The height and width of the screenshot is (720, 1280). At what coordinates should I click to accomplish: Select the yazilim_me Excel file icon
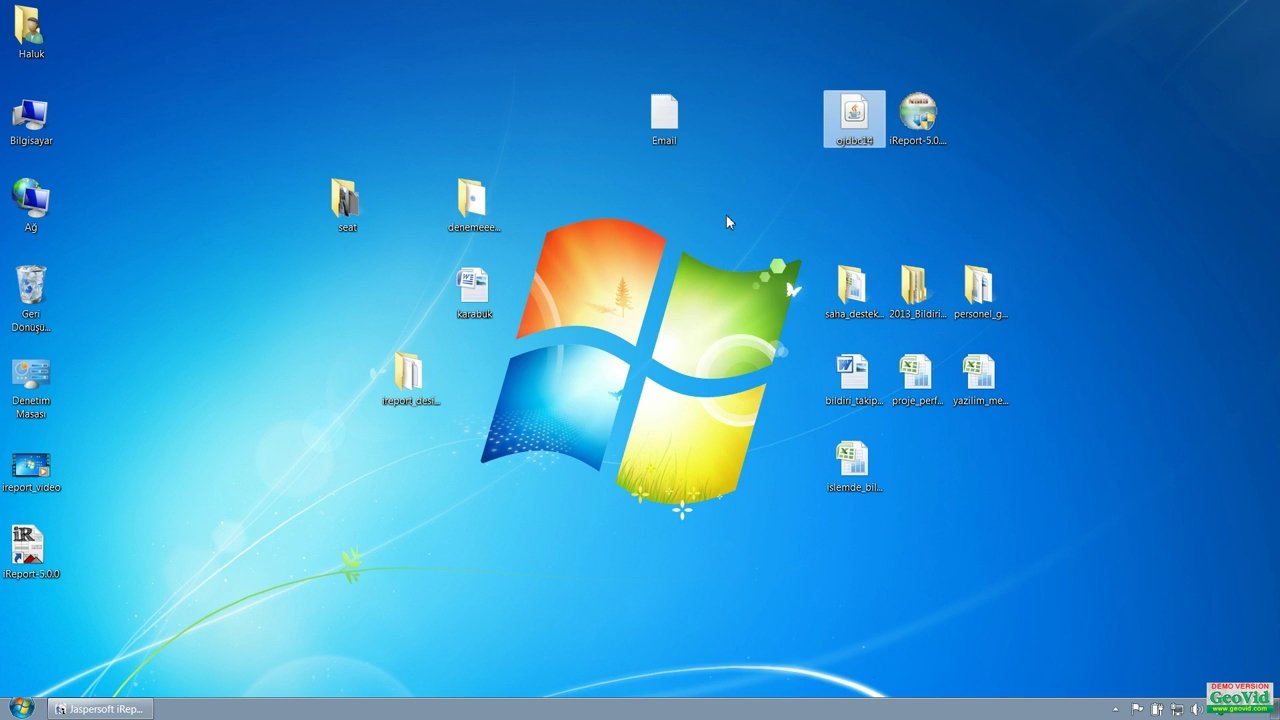978,372
